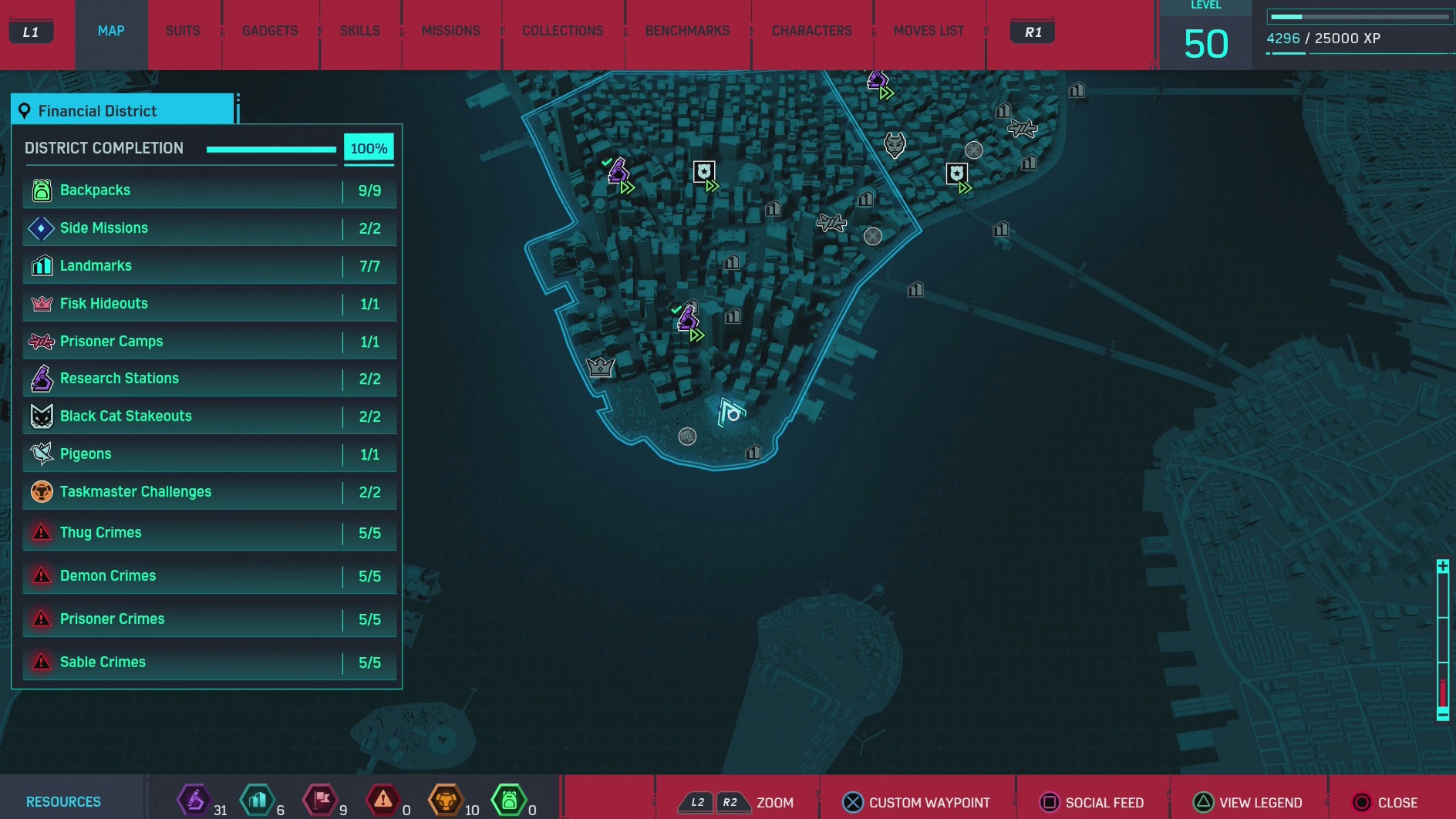The height and width of the screenshot is (819, 1456).
Task: Click the Sable Crimes row label
Action: tap(103, 662)
